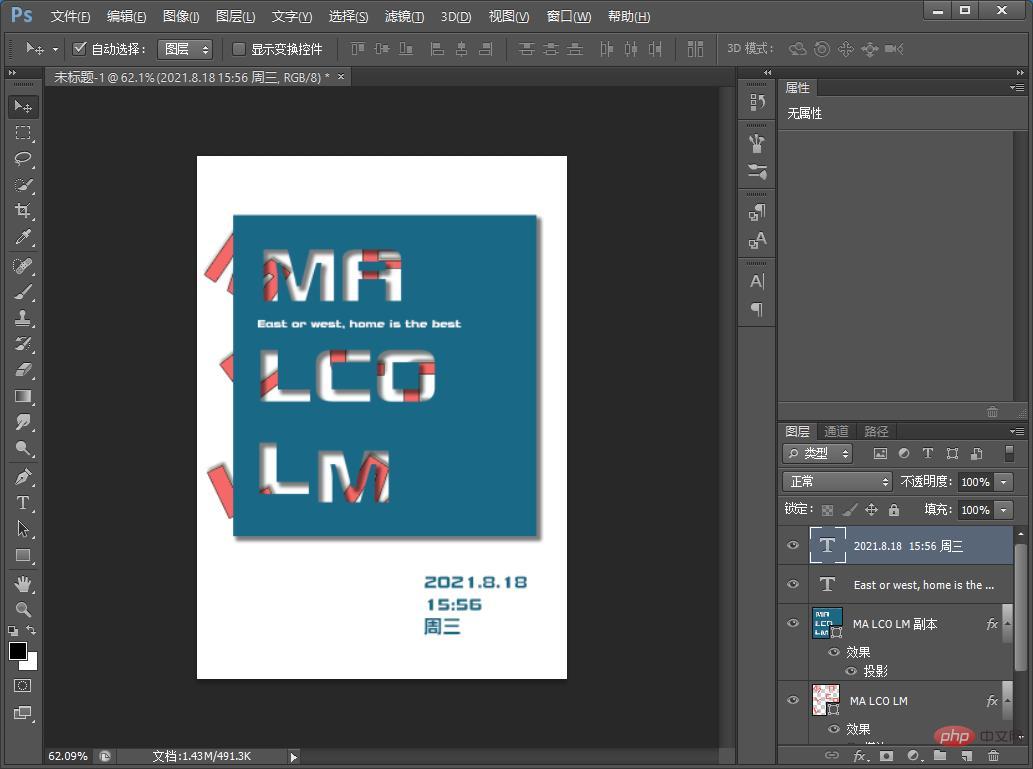Create a new group folder
1033x769 pixels.
pyautogui.click(x=940, y=755)
